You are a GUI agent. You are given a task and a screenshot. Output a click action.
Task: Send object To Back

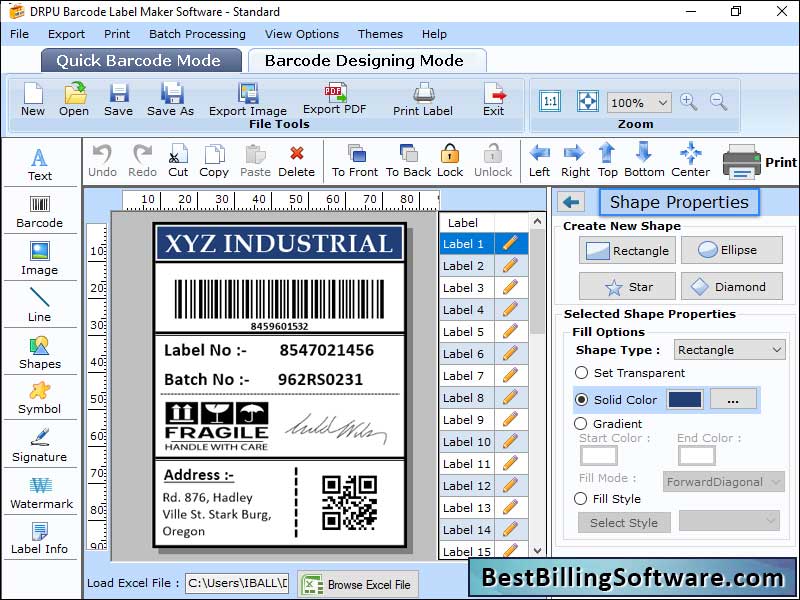[x=409, y=161]
